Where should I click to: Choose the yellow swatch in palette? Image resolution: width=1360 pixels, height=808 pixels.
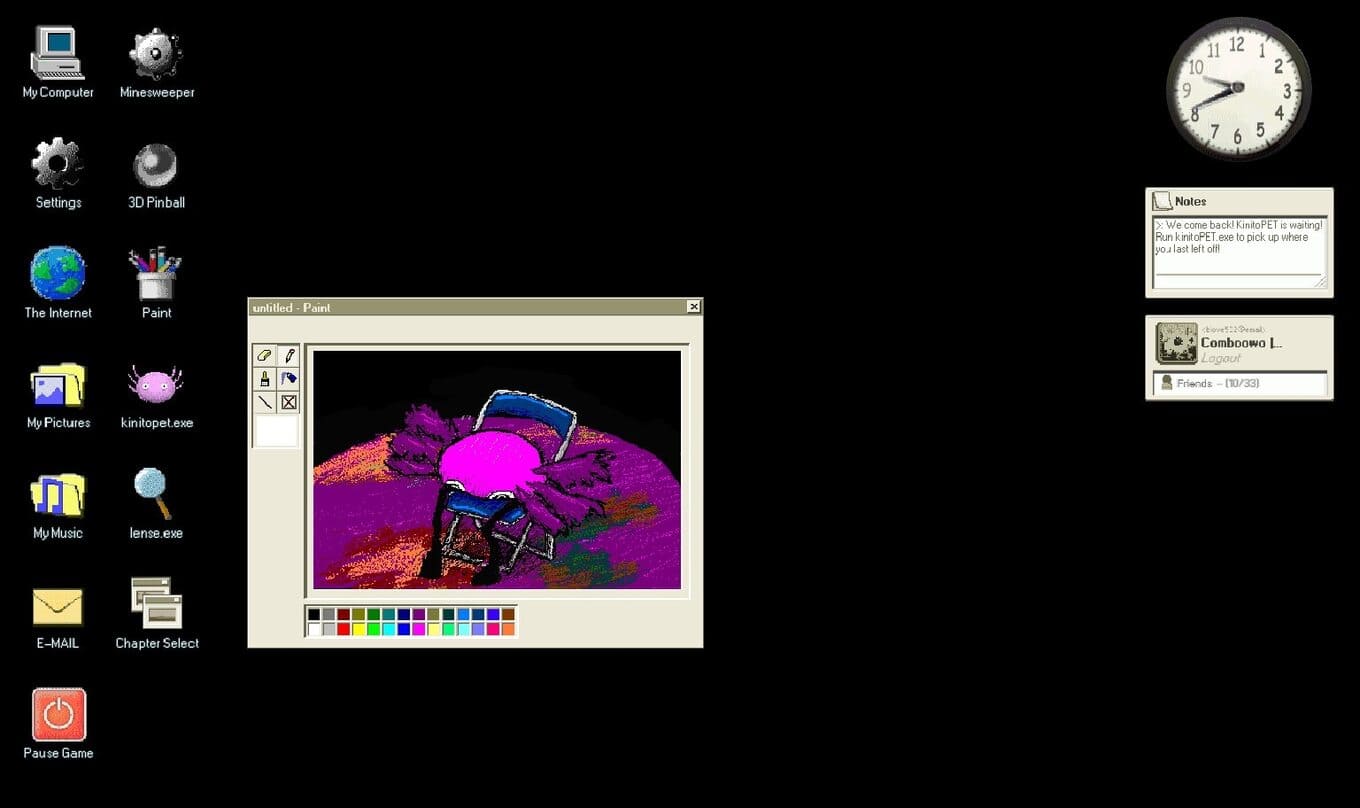(x=359, y=629)
